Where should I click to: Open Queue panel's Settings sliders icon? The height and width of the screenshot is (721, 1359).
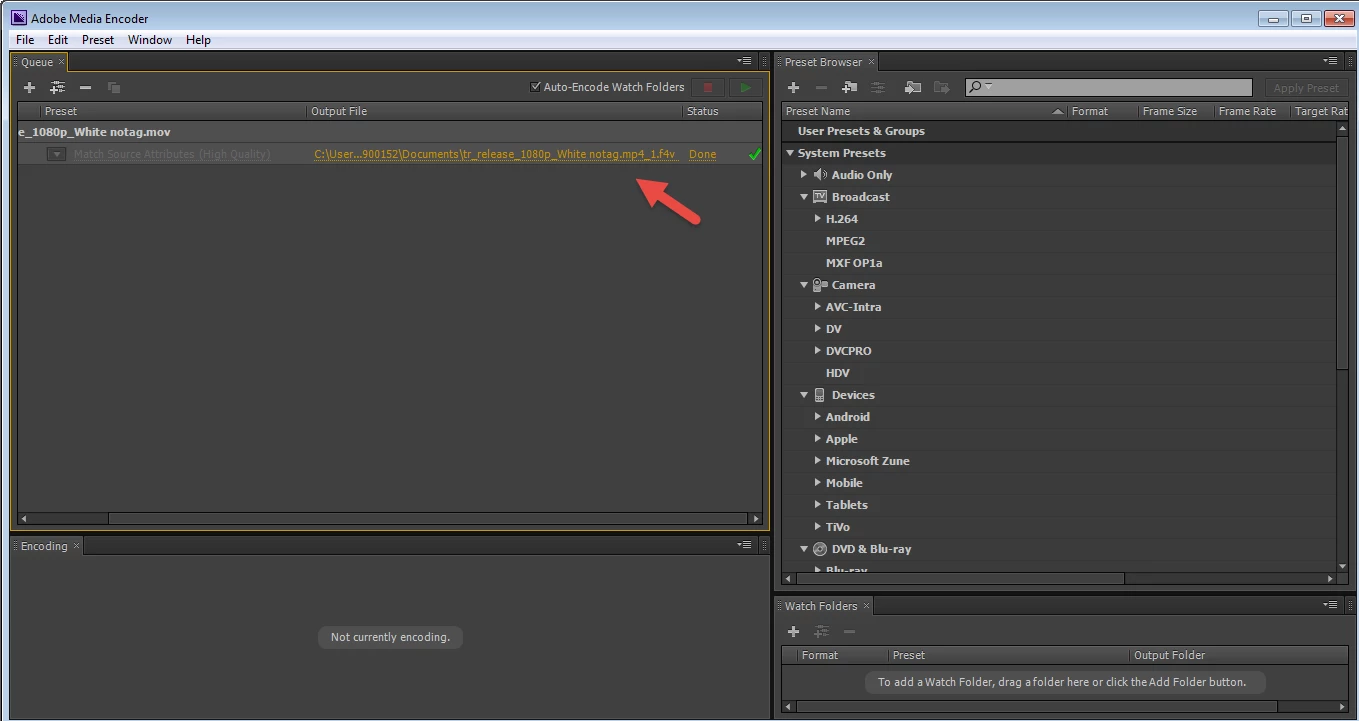[58, 88]
